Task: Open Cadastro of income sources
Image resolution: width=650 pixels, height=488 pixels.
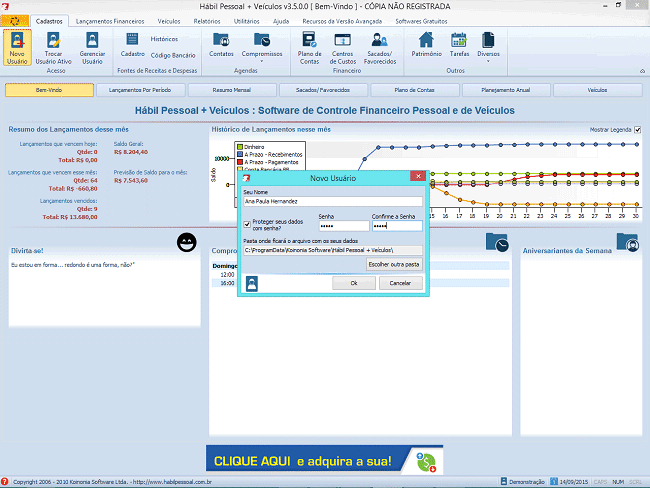Action: click(133, 45)
